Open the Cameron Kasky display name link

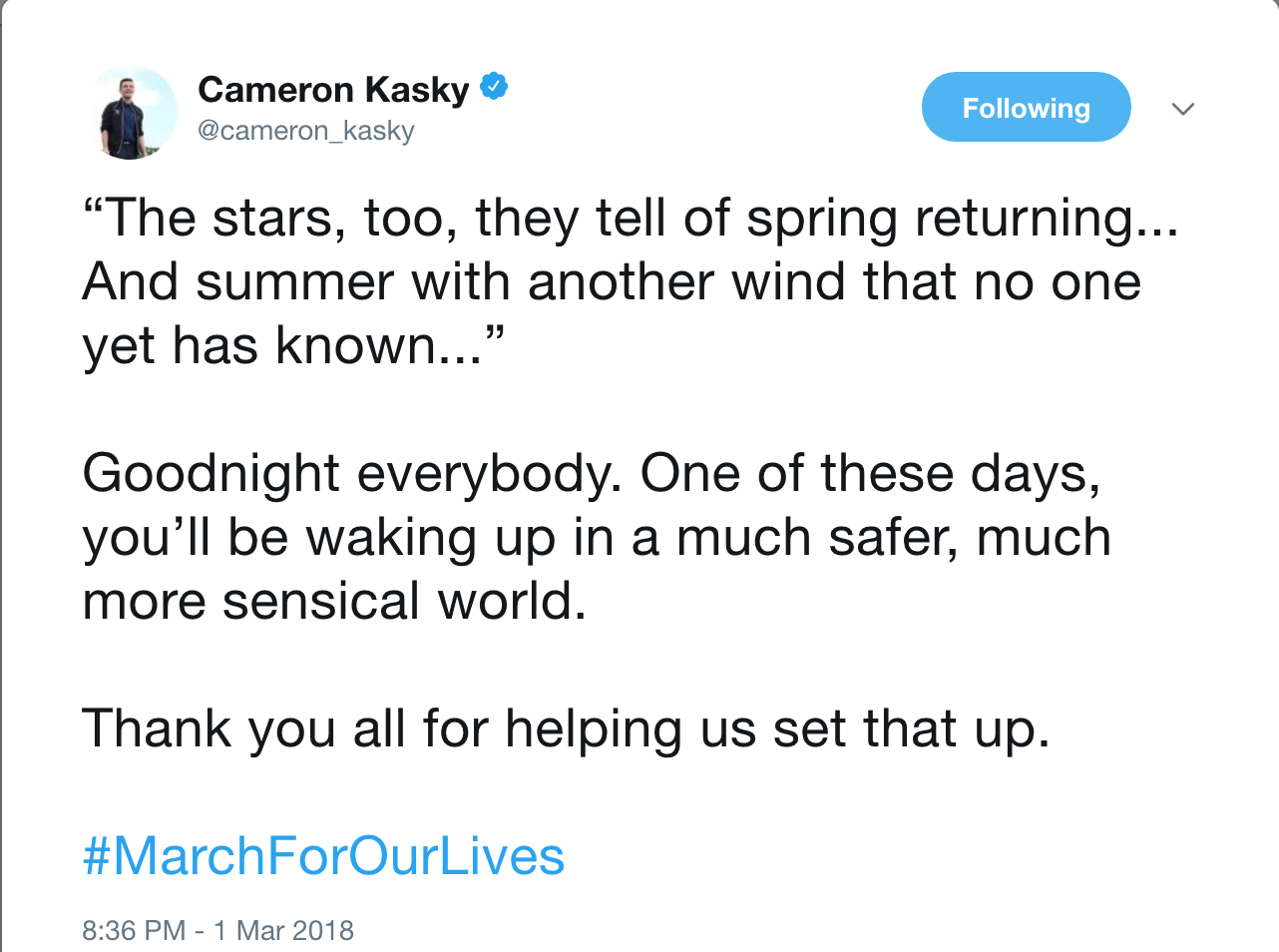333,90
